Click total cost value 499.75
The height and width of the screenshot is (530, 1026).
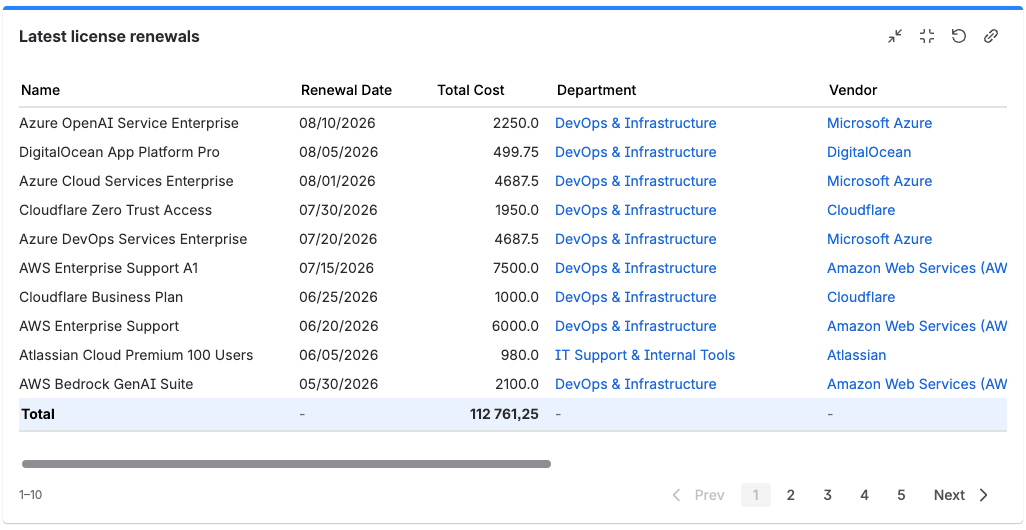point(517,152)
